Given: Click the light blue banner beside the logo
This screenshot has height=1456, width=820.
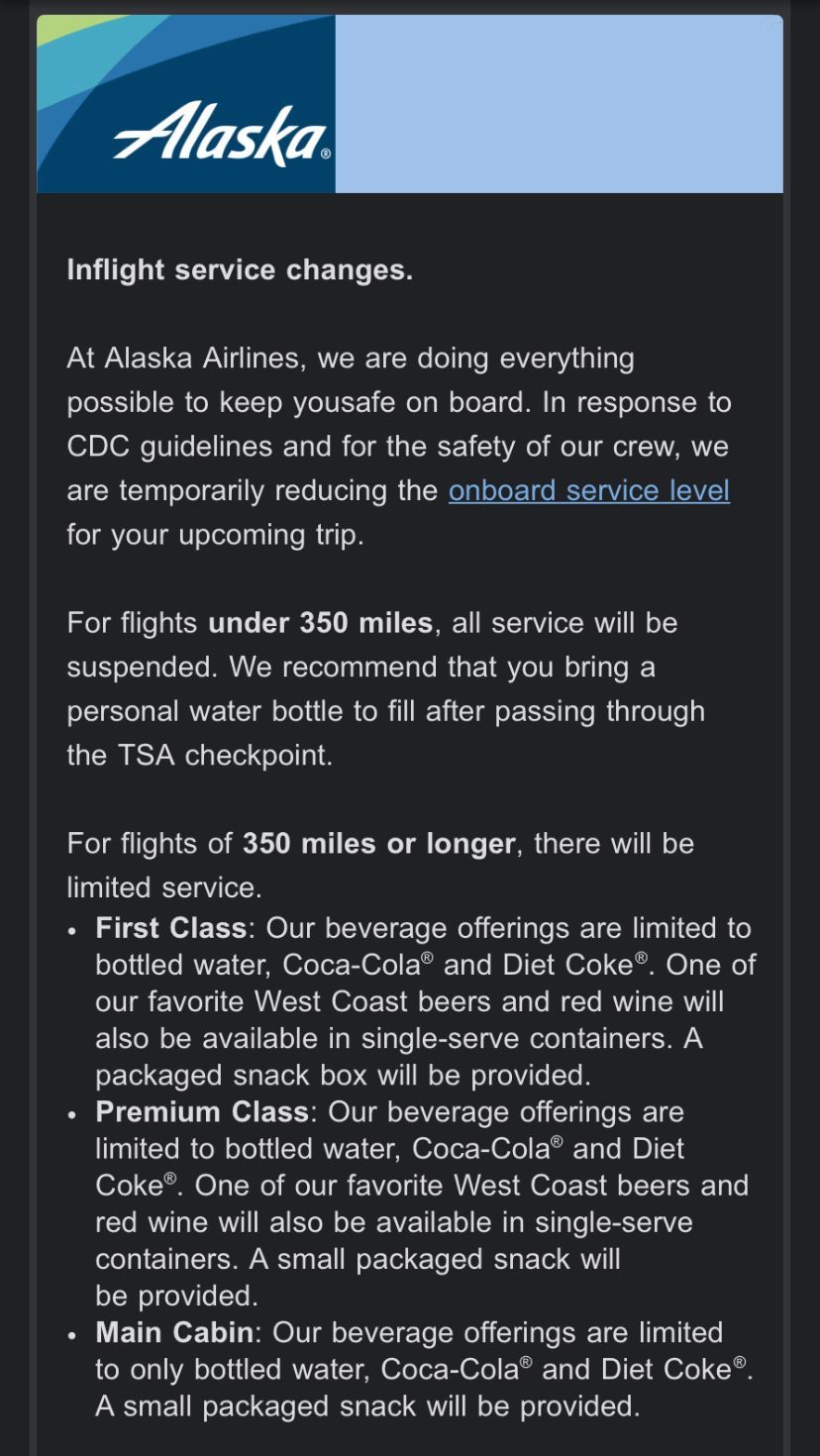Looking at the screenshot, I should pyautogui.click(x=559, y=104).
